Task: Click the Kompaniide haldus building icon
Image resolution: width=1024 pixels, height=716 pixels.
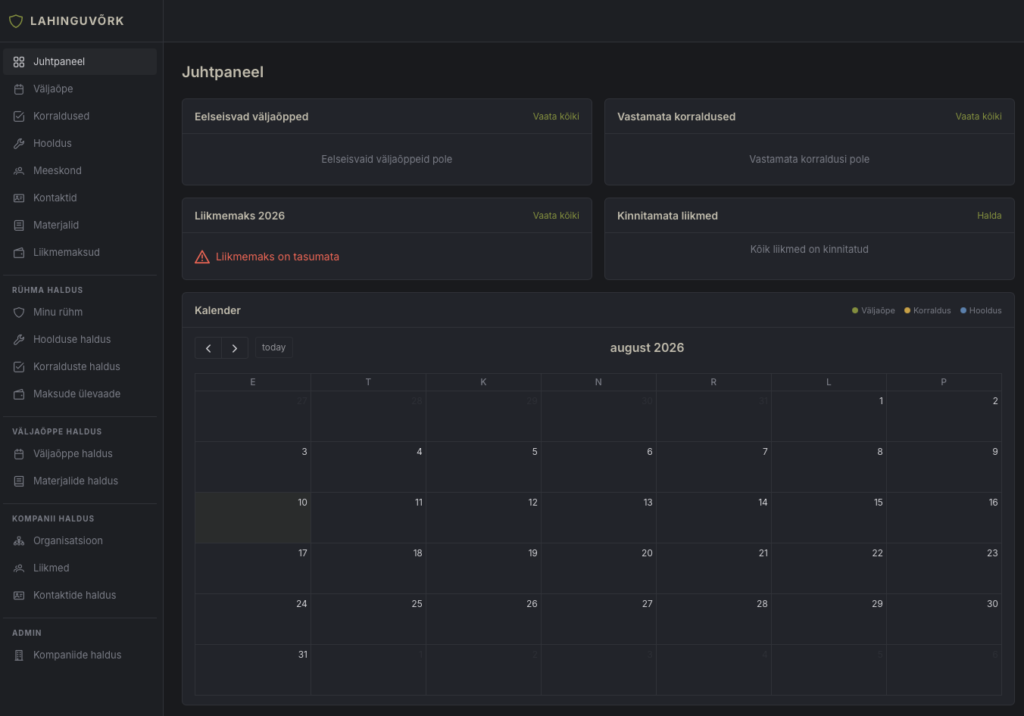Action: coord(19,655)
